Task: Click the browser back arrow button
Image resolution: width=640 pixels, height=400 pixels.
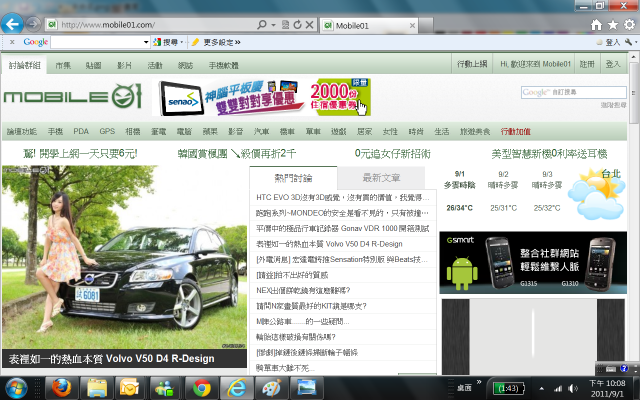Action: (12, 24)
